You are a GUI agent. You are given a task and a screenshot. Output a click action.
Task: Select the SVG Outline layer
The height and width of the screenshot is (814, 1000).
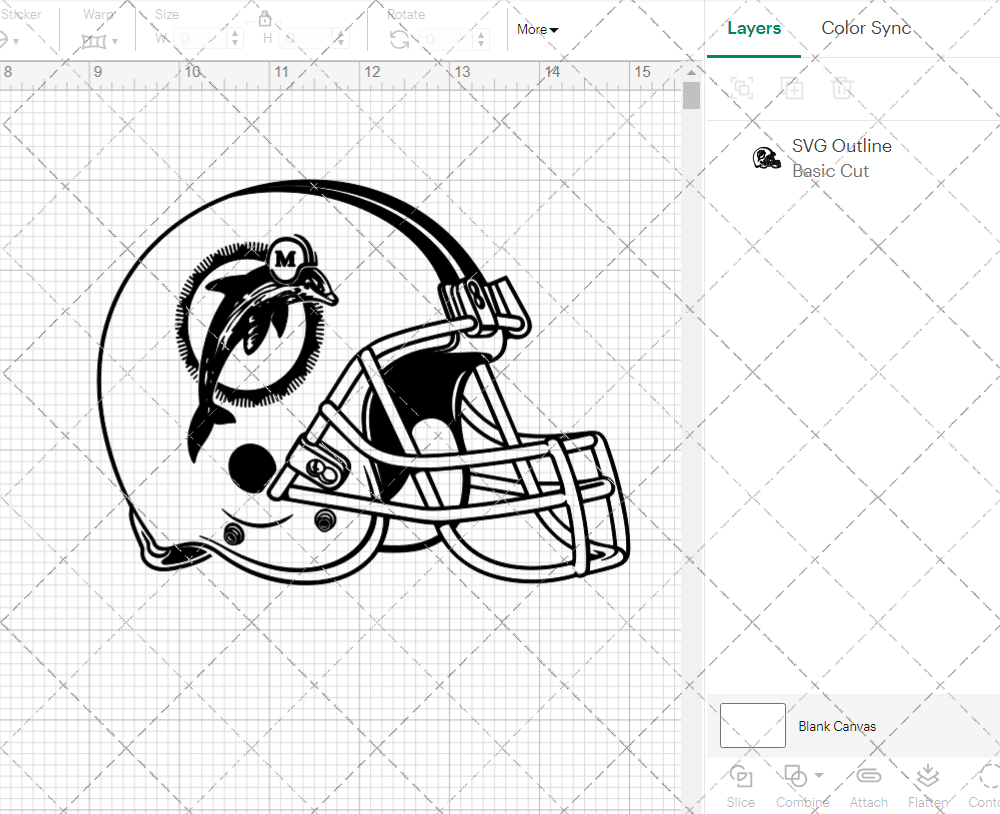click(x=840, y=158)
